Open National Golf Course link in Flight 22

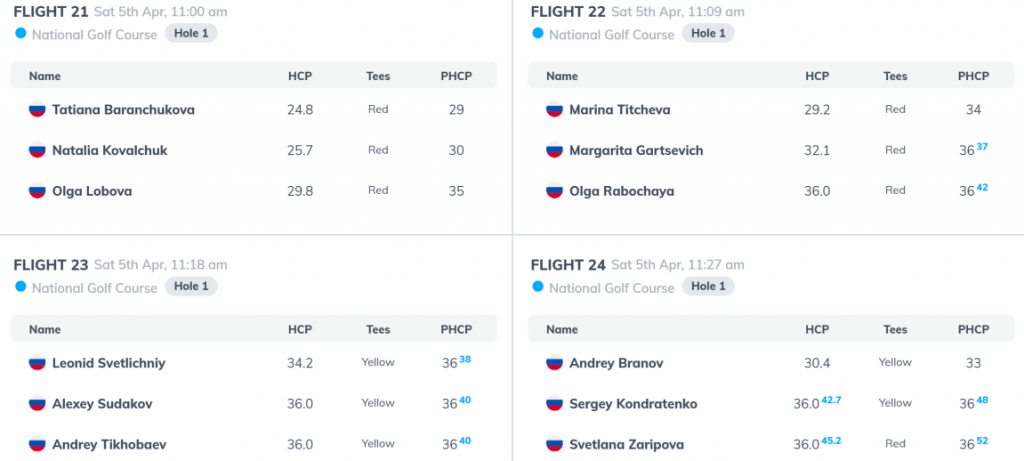click(x=611, y=35)
